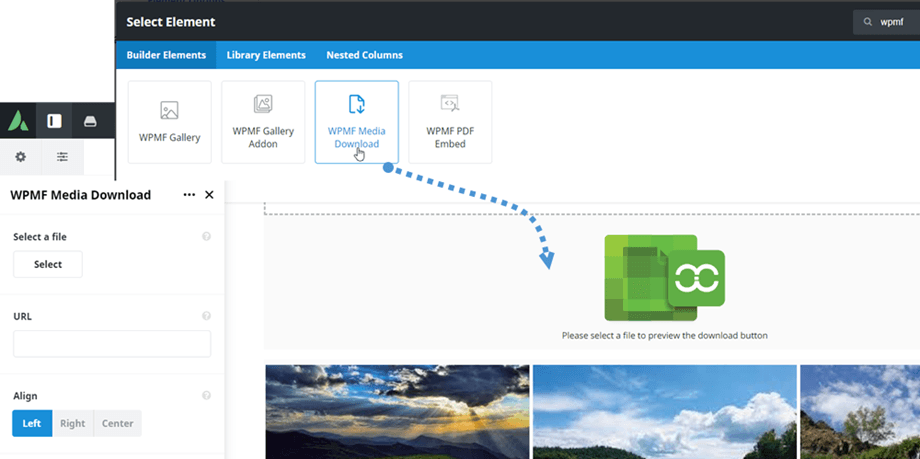Toggle the sidebar panel icon
The image size is (920, 459).
(54, 121)
